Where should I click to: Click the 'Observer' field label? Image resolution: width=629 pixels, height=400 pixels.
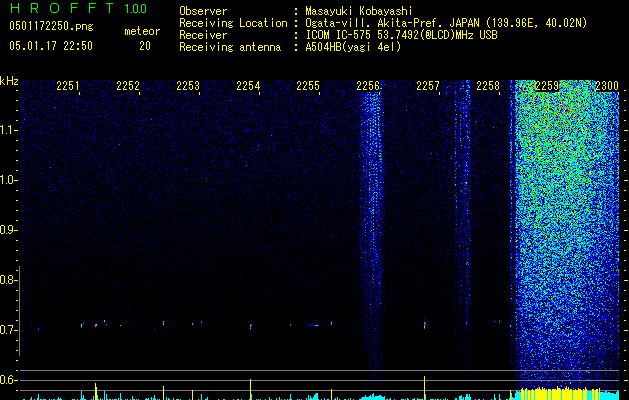tap(203, 11)
